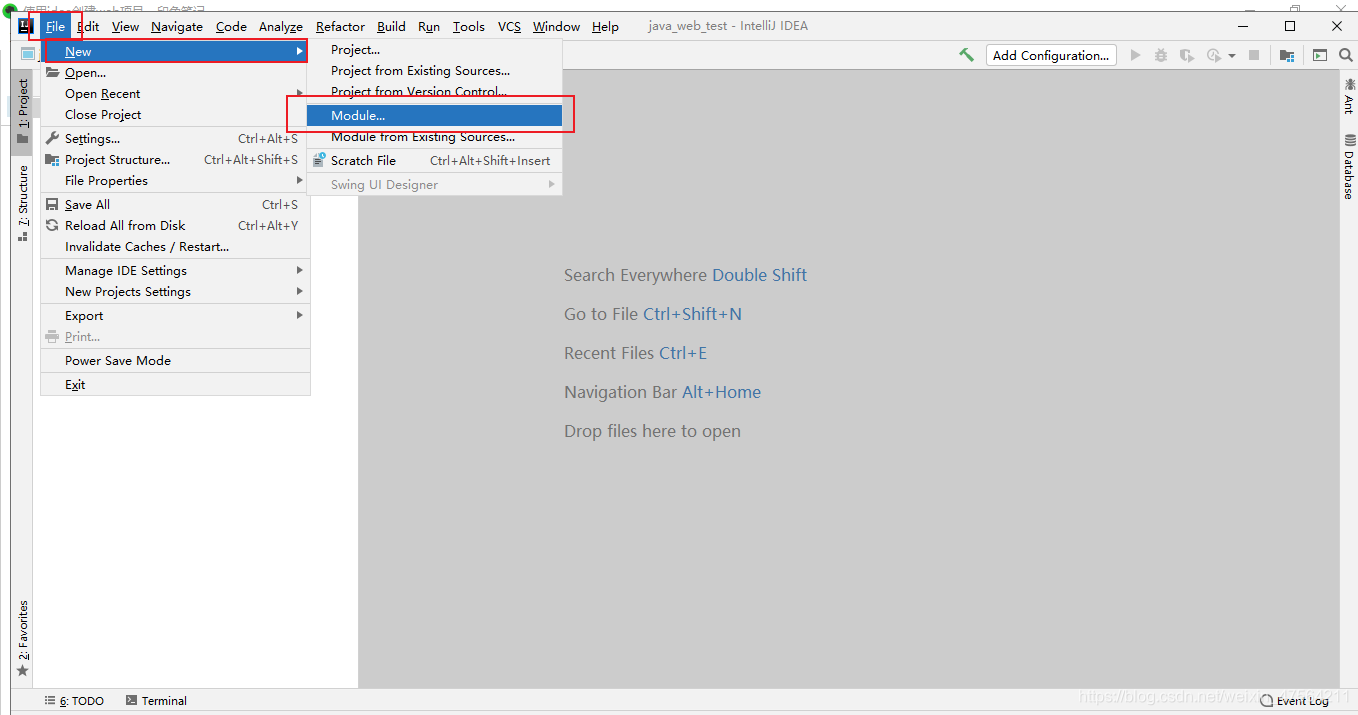Expand the New Projects Settings submenu
The width and height of the screenshot is (1358, 715).
pyautogui.click(x=175, y=291)
